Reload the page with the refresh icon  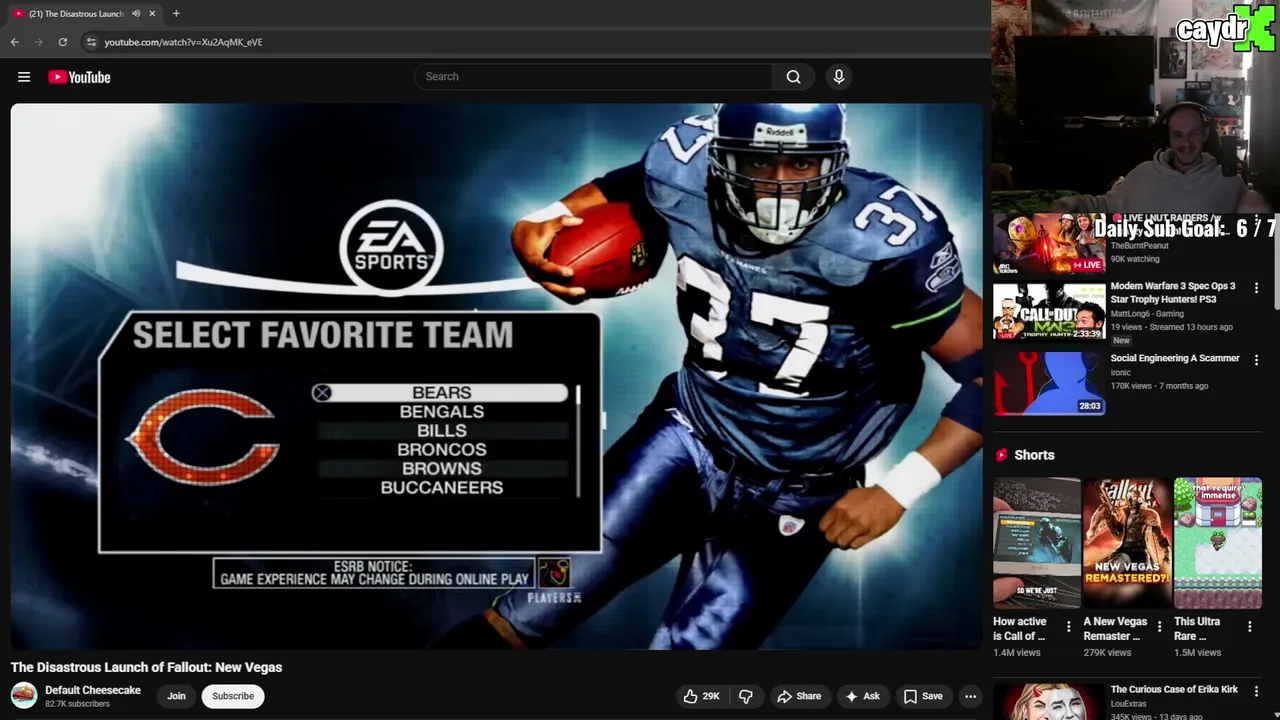click(62, 42)
